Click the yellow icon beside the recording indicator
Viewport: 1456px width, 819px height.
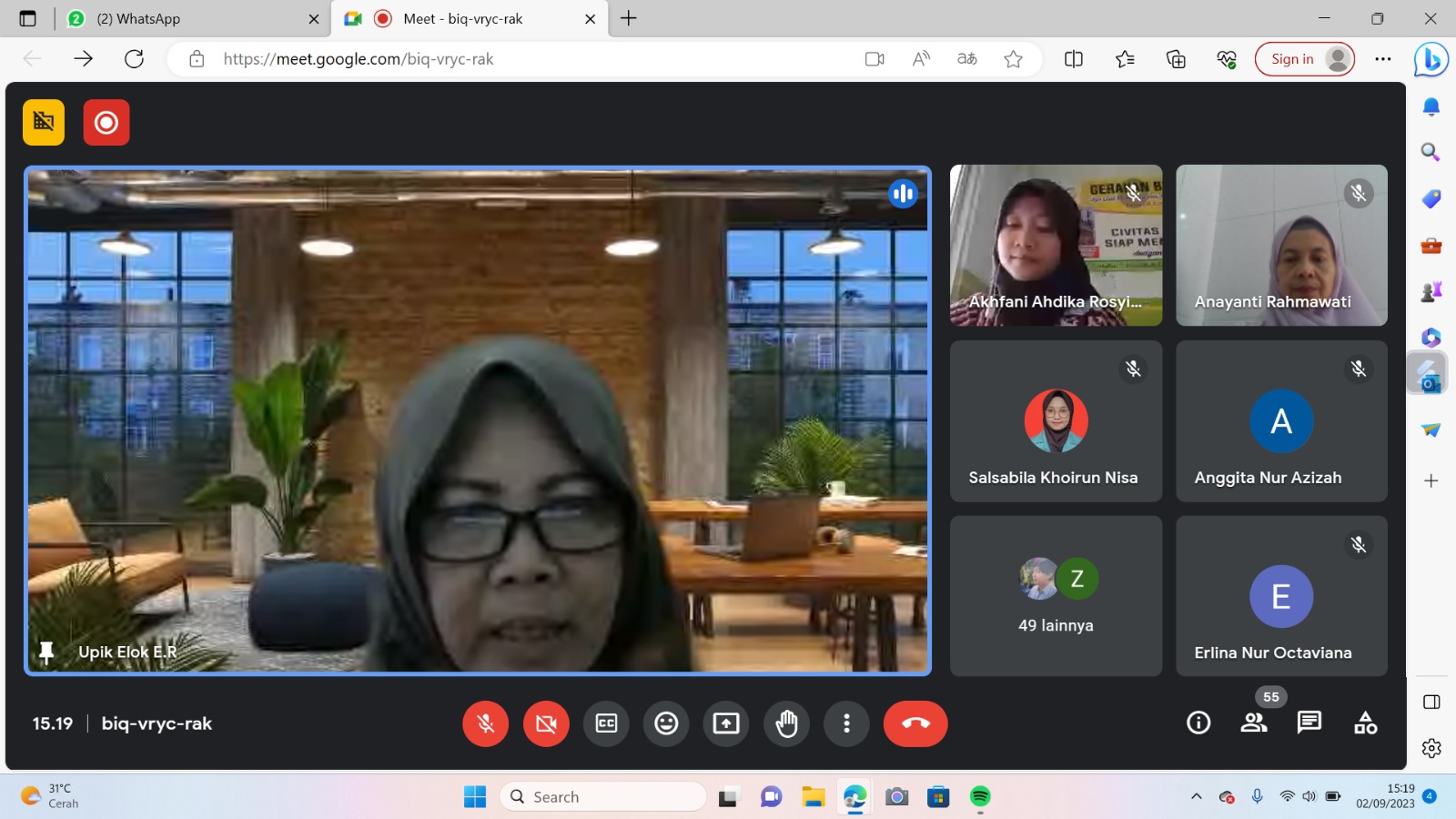tap(44, 123)
